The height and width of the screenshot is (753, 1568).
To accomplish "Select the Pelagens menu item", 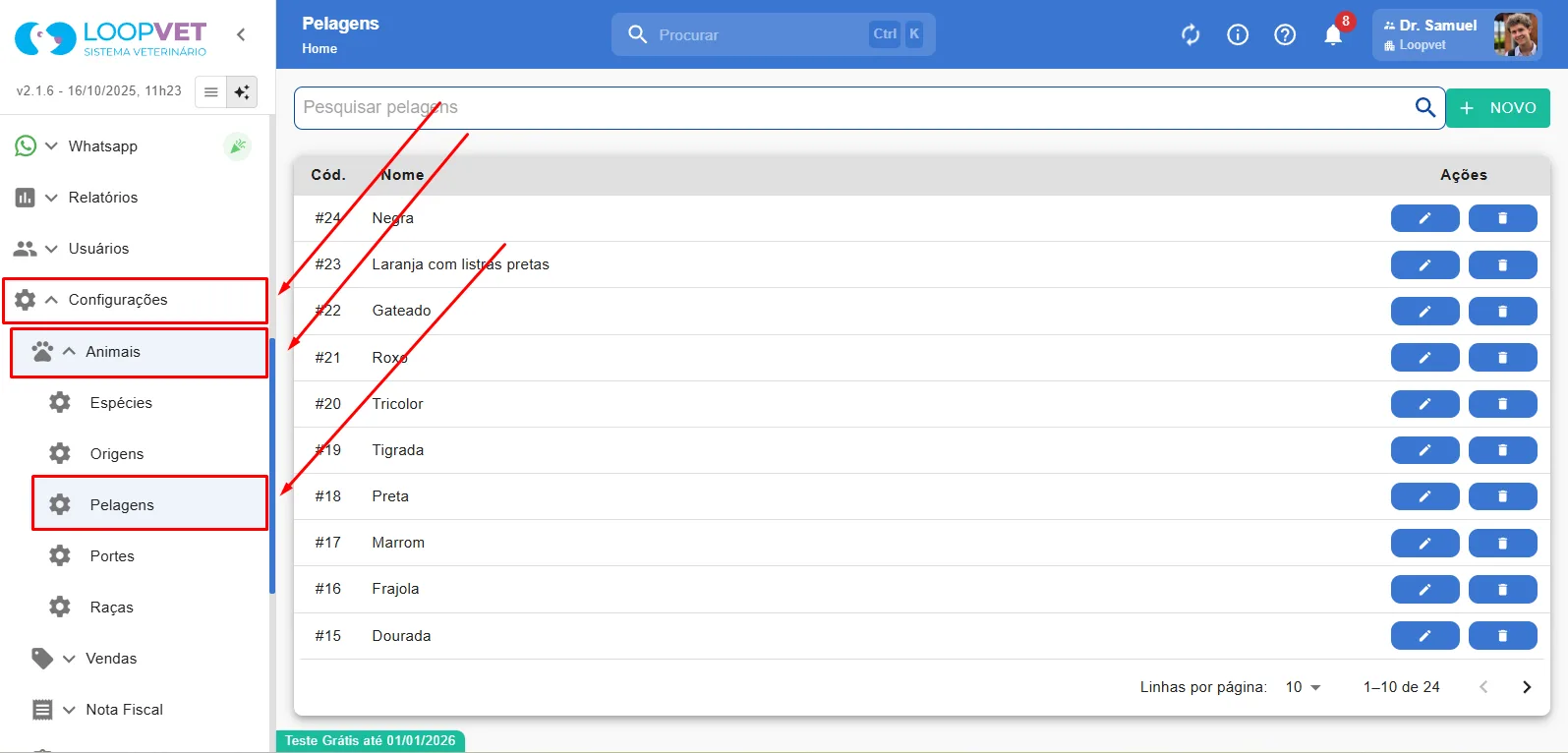I will pyautogui.click(x=149, y=504).
